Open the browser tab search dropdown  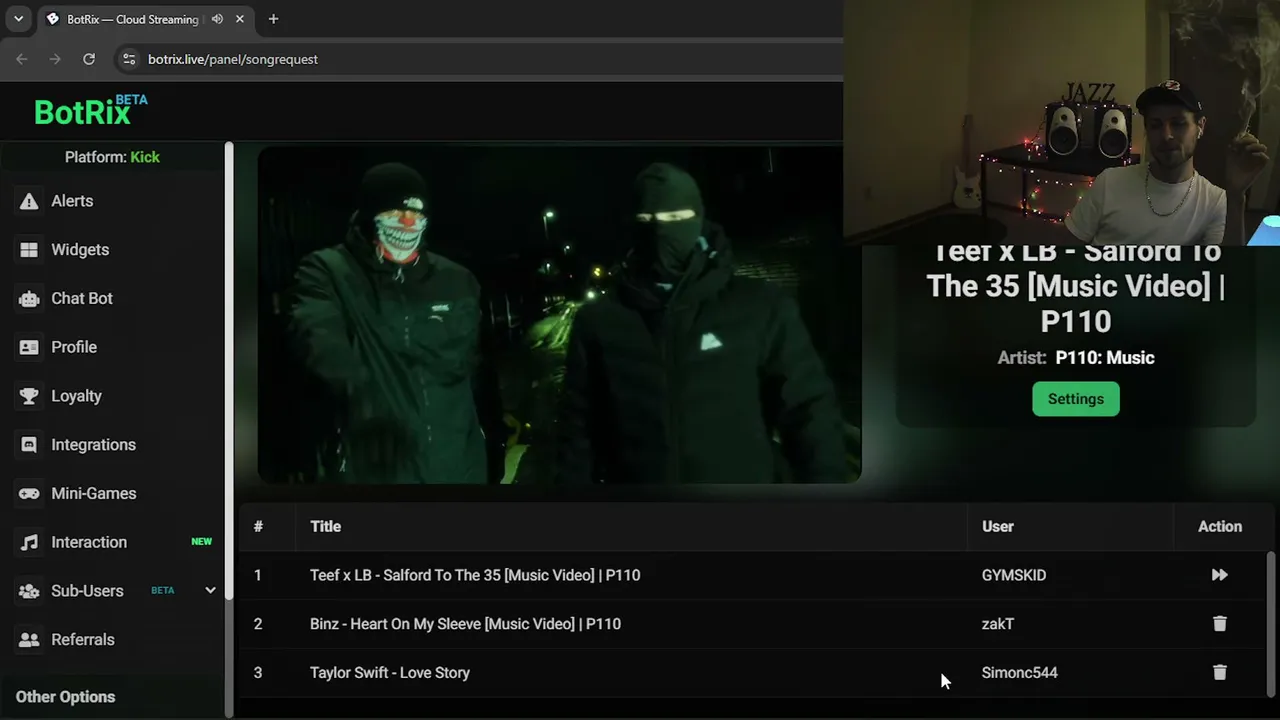pos(18,19)
